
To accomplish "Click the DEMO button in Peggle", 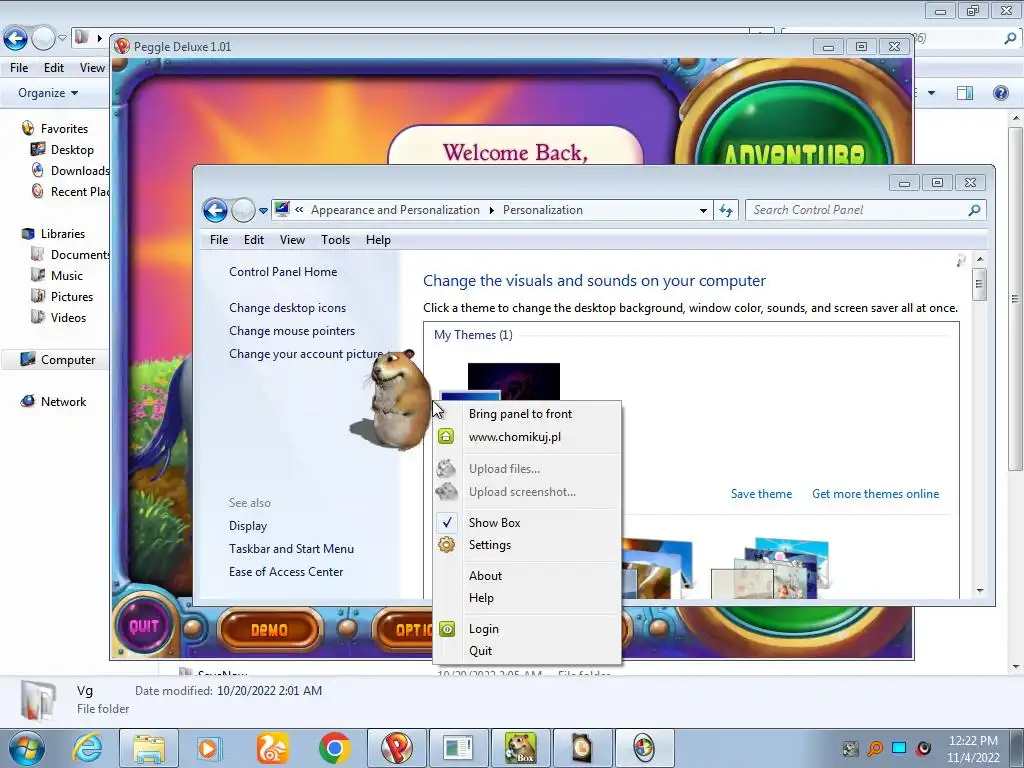I will 270,630.
